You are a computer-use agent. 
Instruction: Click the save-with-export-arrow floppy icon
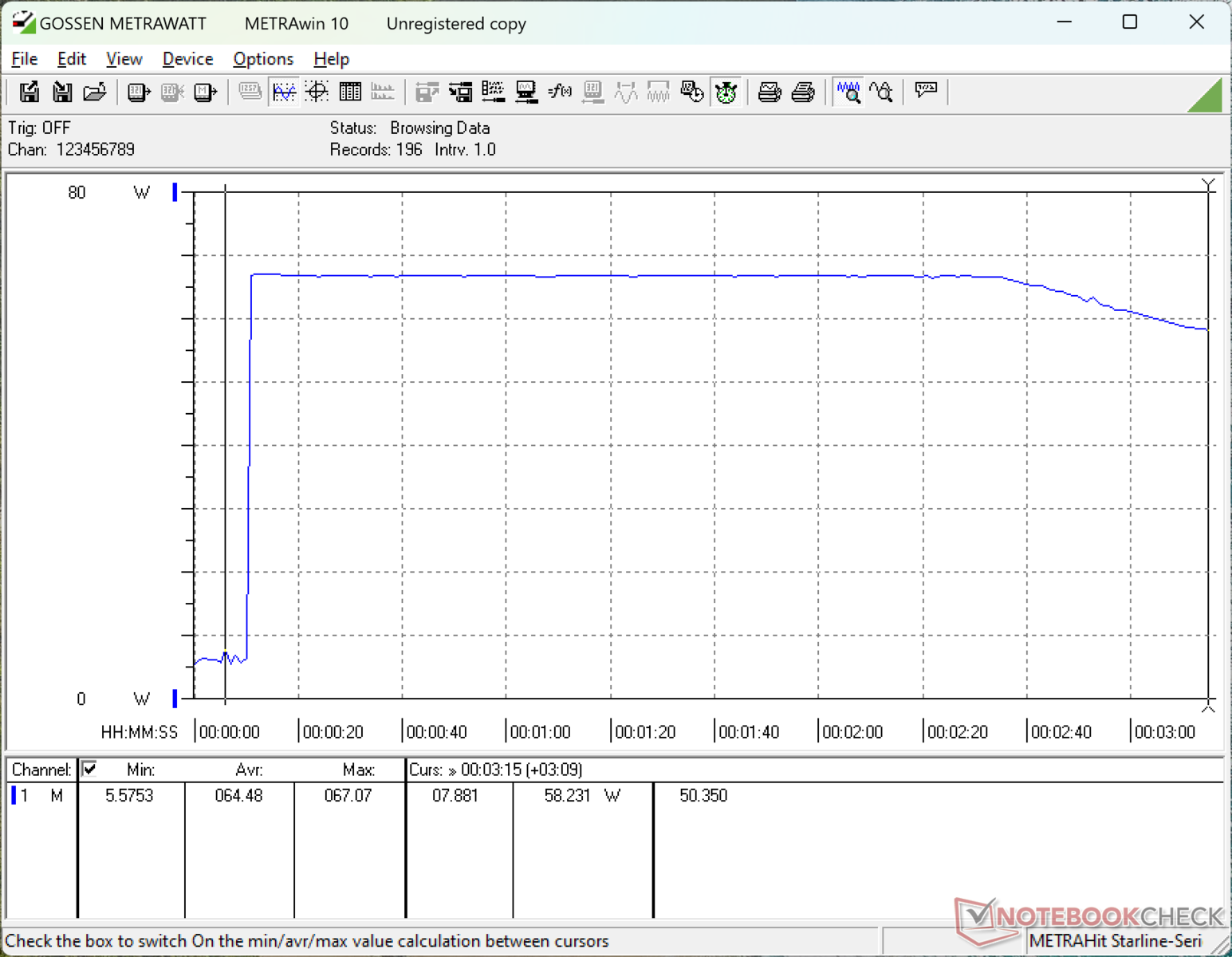click(x=30, y=93)
